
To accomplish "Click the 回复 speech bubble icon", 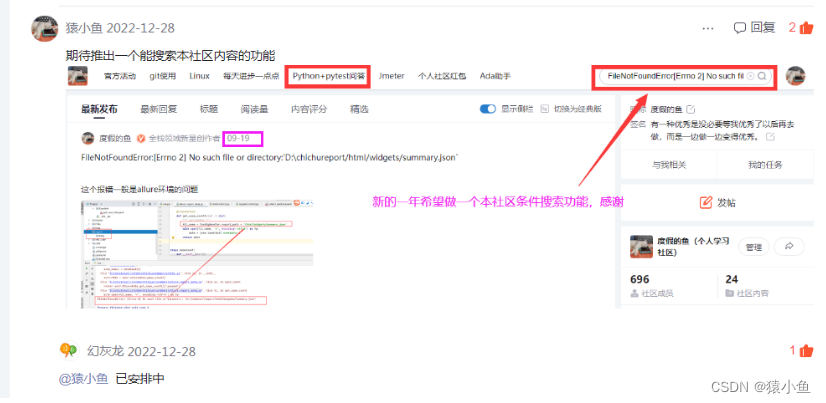I will pos(740,28).
